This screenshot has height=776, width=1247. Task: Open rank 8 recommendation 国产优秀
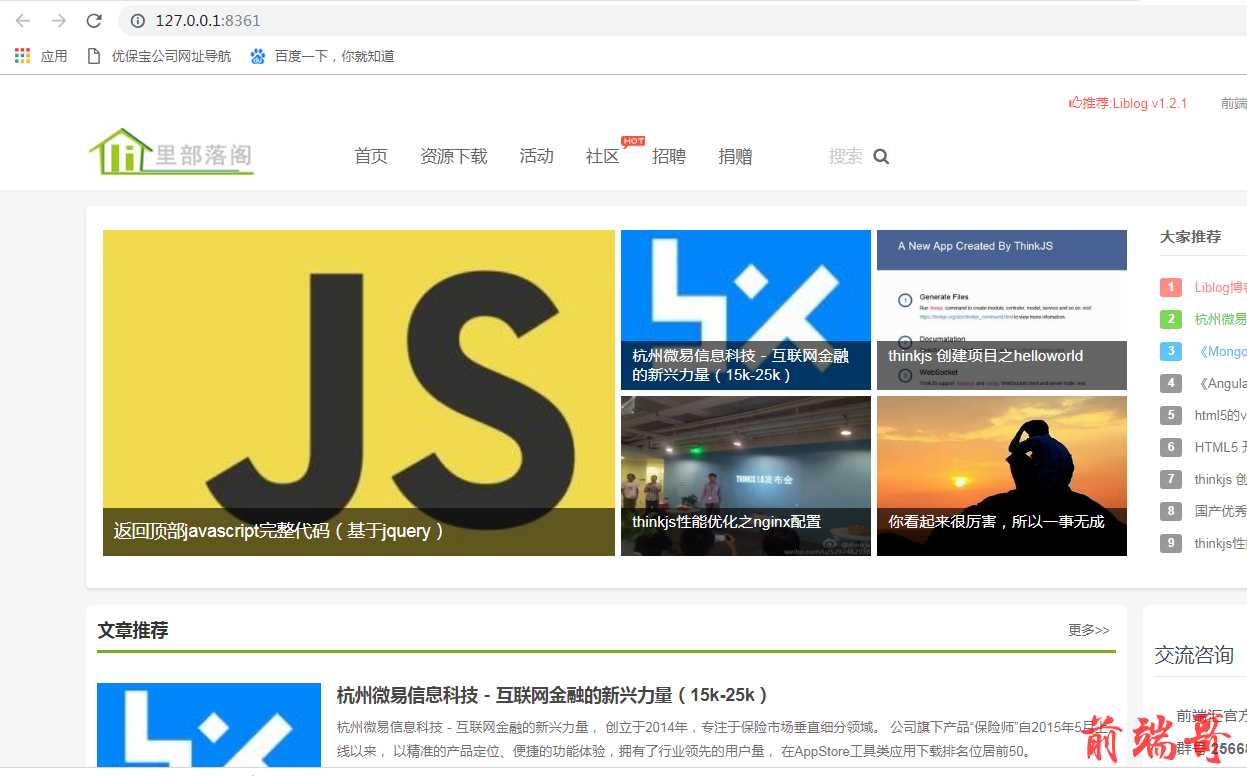pos(1220,511)
